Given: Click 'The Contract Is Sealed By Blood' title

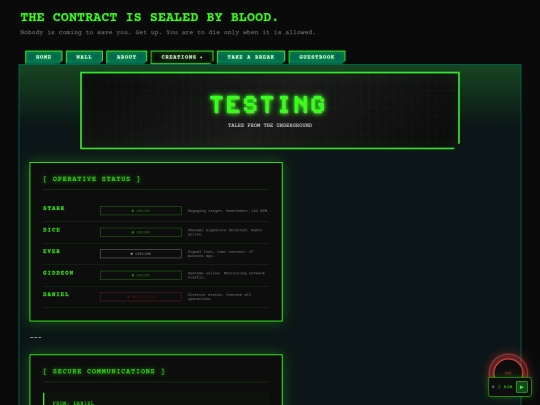Looking at the screenshot, I should coord(149,17).
